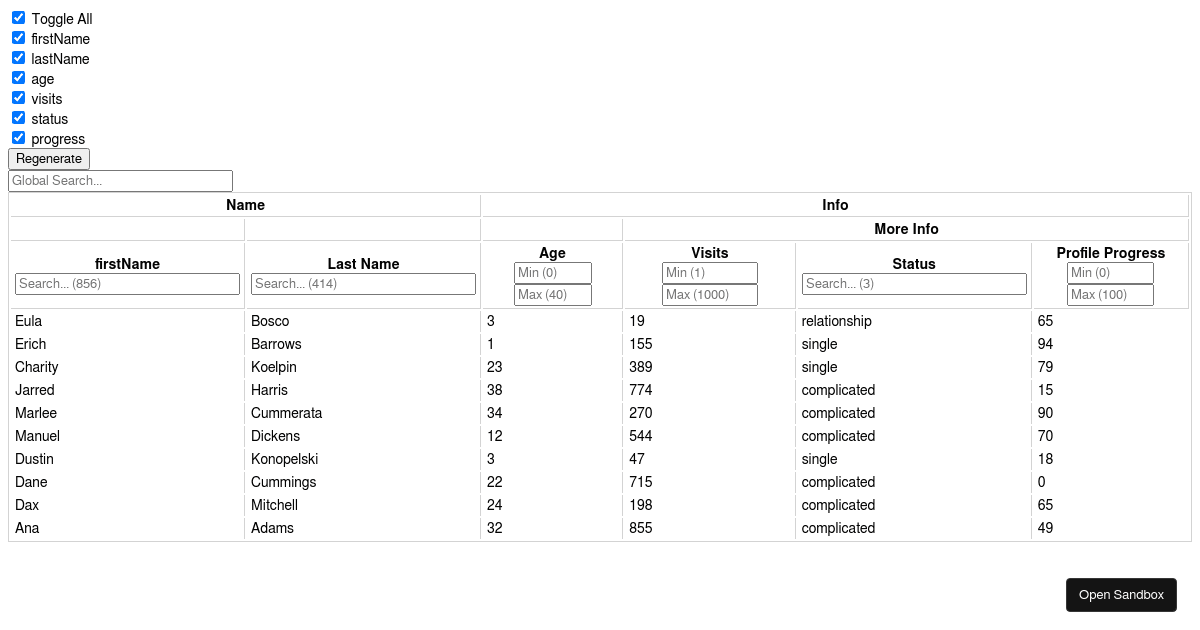Uncheck the visits column checkbox

(18, 97)
